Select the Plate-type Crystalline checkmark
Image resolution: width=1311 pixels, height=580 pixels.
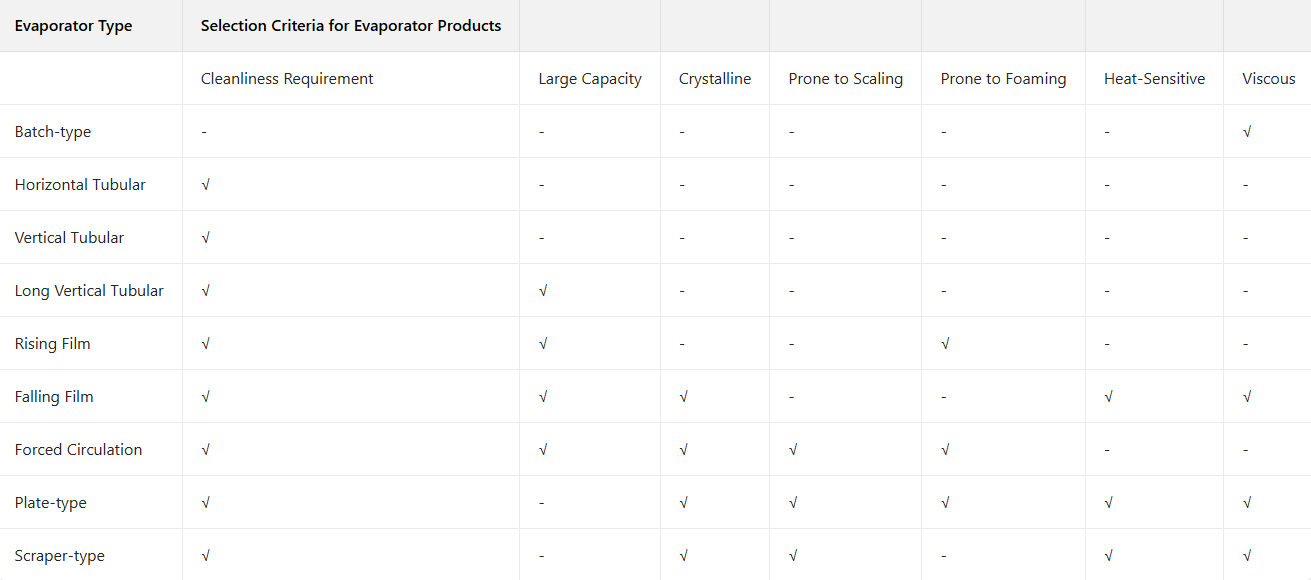coord(683,503)
